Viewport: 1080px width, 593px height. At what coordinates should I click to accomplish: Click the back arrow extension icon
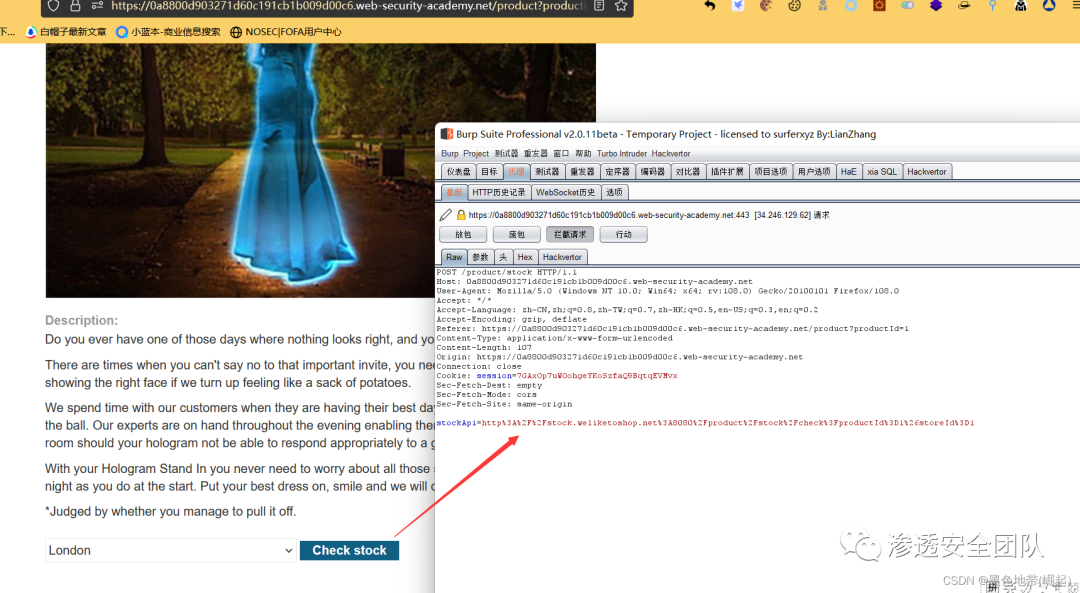[x=709, y=6]
